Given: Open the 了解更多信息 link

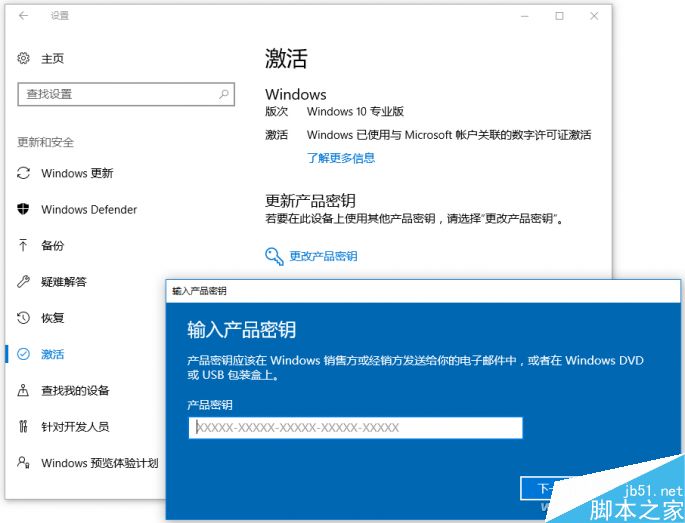Looking at the screenshot, I should point(341,158).
